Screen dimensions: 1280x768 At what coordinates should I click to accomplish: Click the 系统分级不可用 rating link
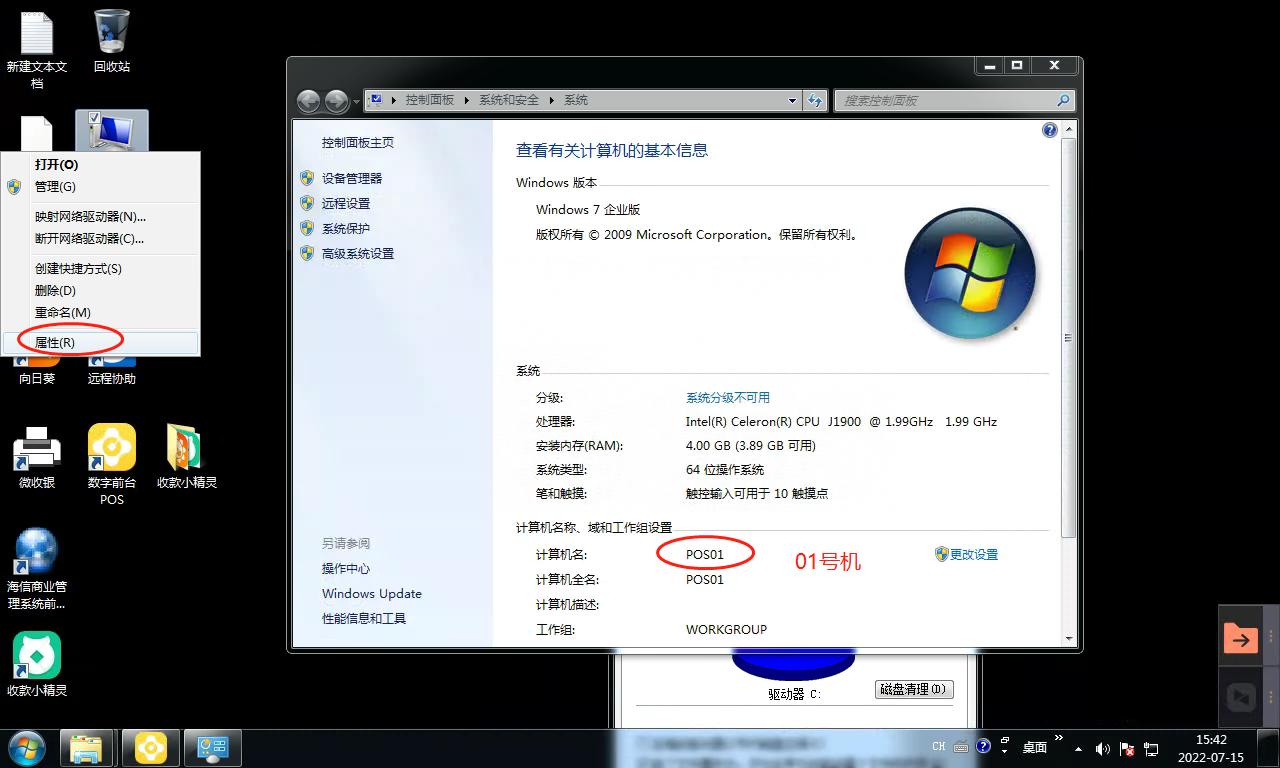tap(728, 397)
